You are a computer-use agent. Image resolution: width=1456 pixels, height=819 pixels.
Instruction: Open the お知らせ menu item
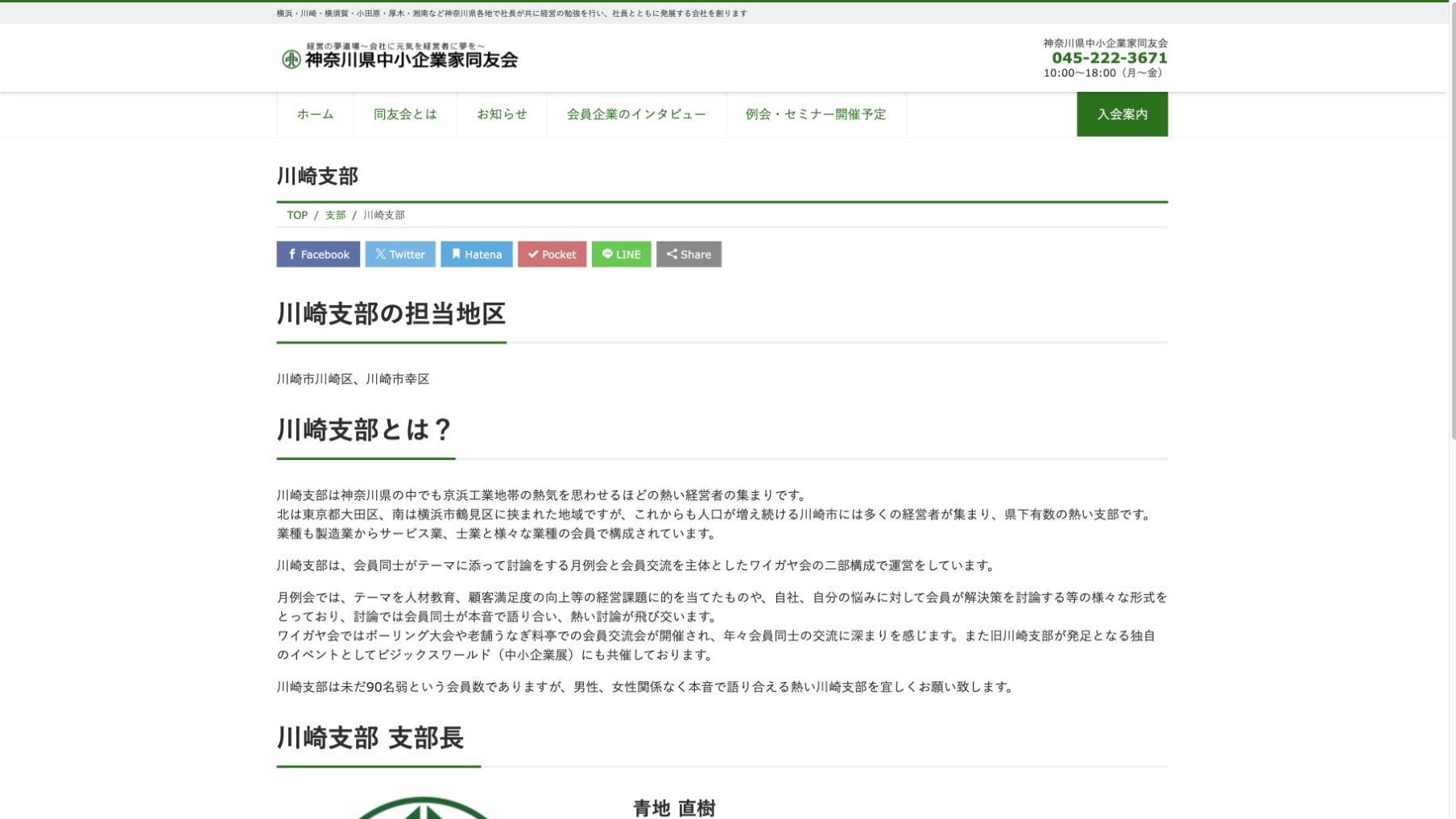502,114
